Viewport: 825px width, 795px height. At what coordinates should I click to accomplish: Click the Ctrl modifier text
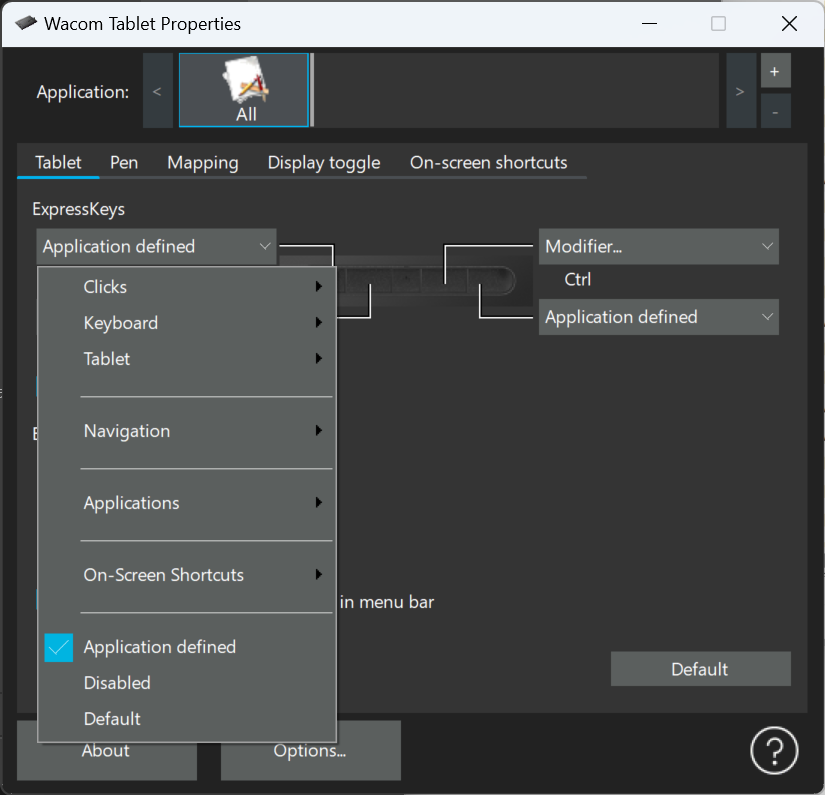pyautogui.click(x=577, y=279)
